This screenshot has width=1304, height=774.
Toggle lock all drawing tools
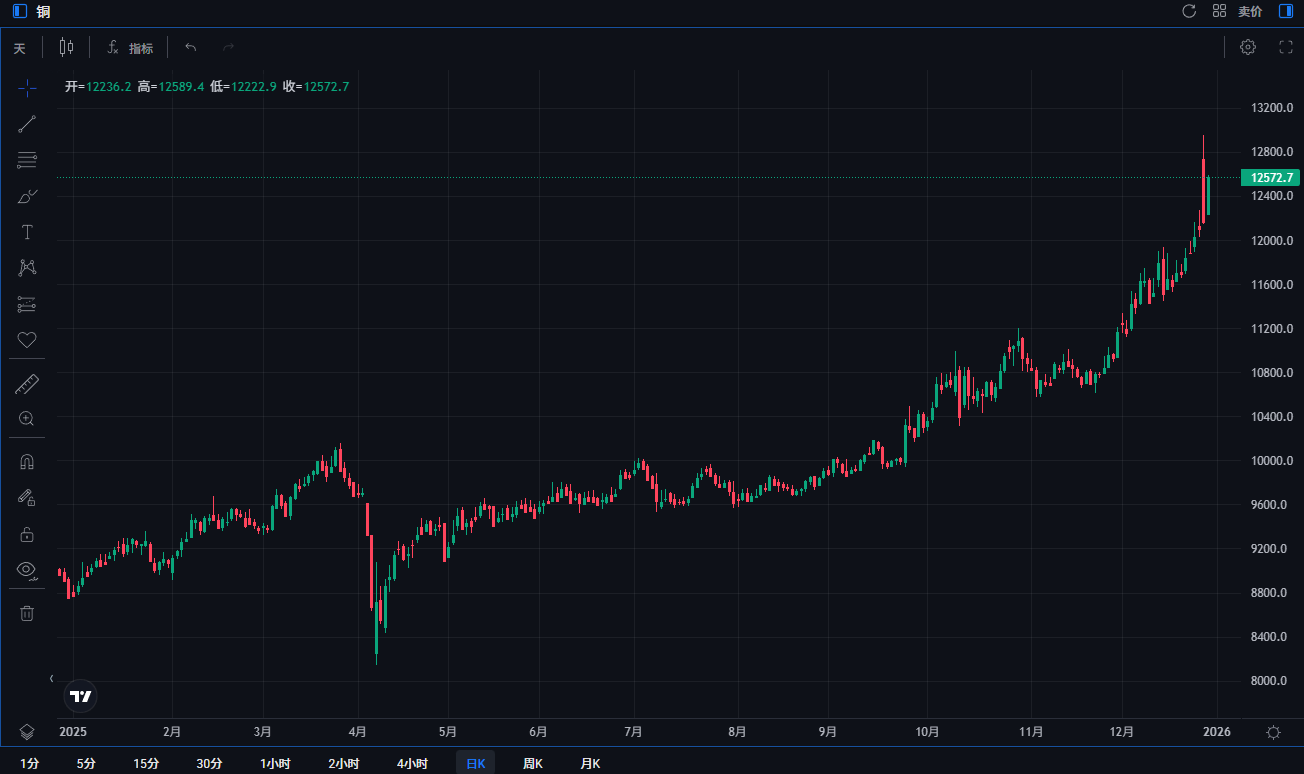27,534
